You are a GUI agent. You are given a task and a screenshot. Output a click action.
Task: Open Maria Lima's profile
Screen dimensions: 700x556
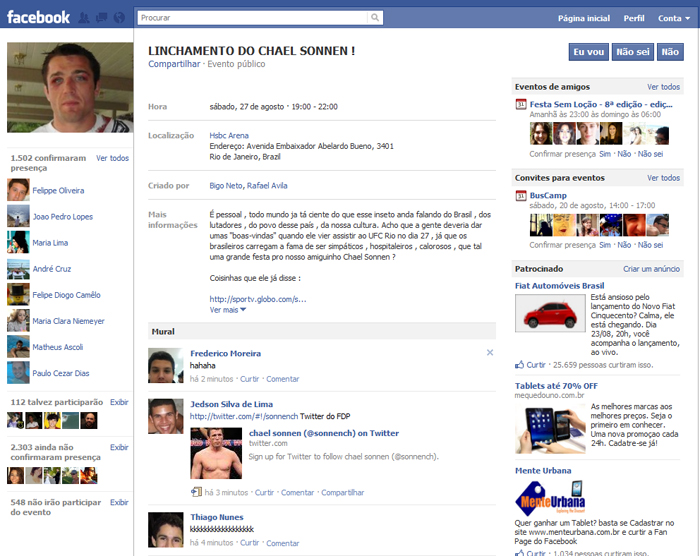coord(50,242)
